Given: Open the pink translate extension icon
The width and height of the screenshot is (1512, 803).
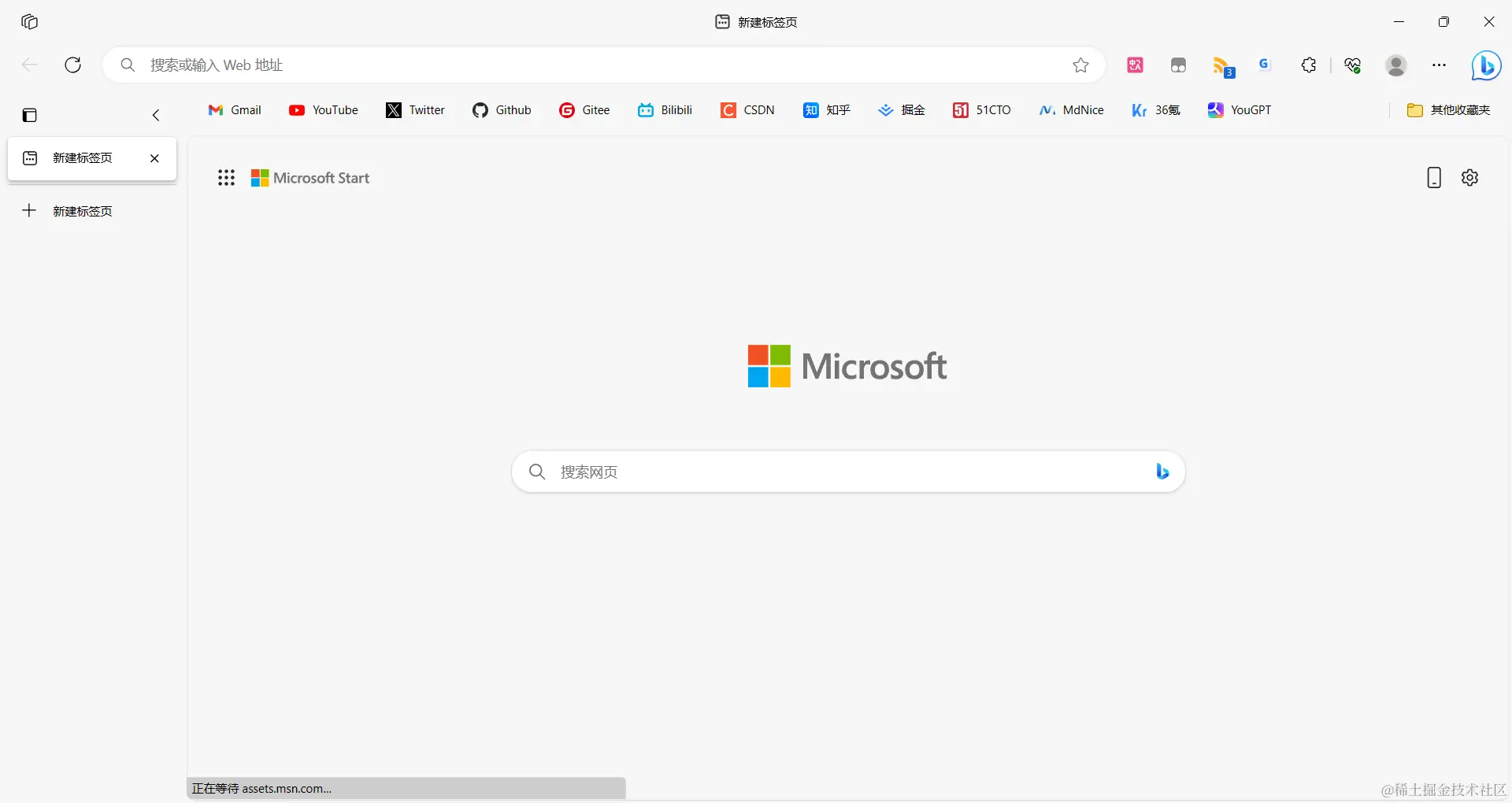Looking at the screenshot, I should 1135,65.
